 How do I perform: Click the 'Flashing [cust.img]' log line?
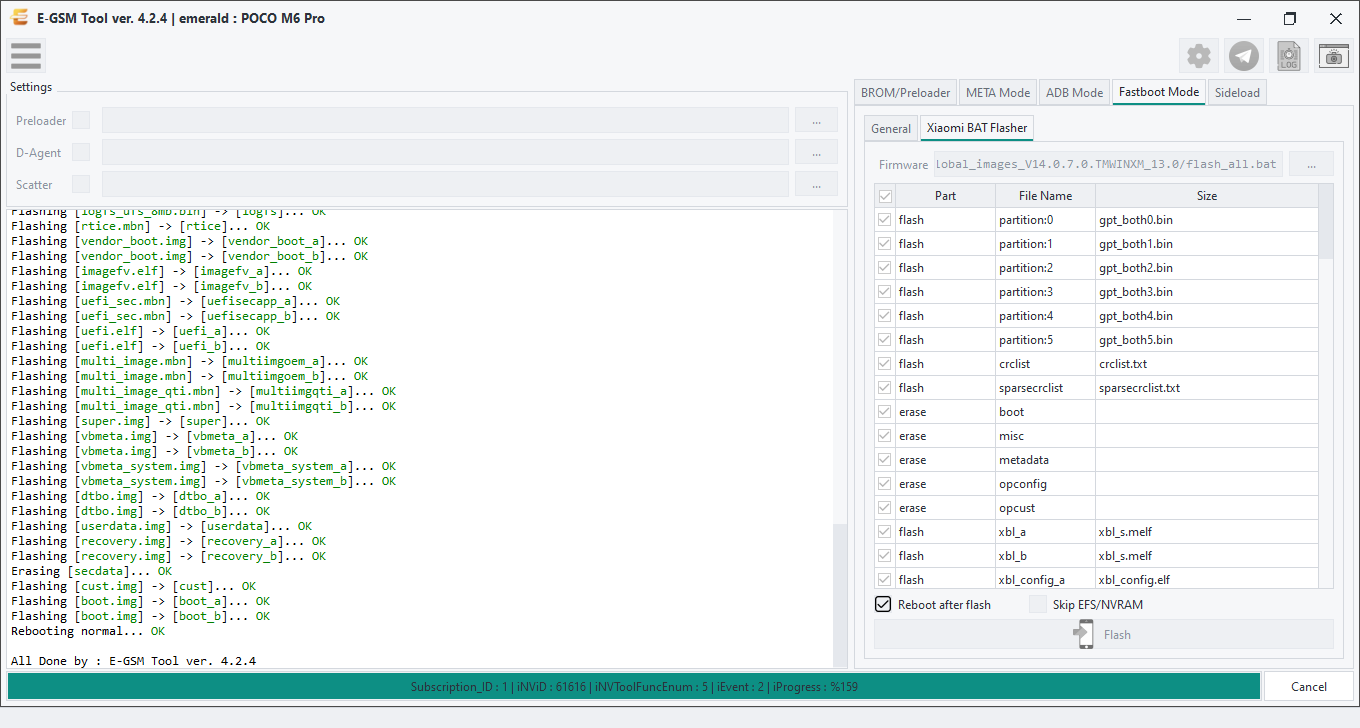[x=133, y=586]
